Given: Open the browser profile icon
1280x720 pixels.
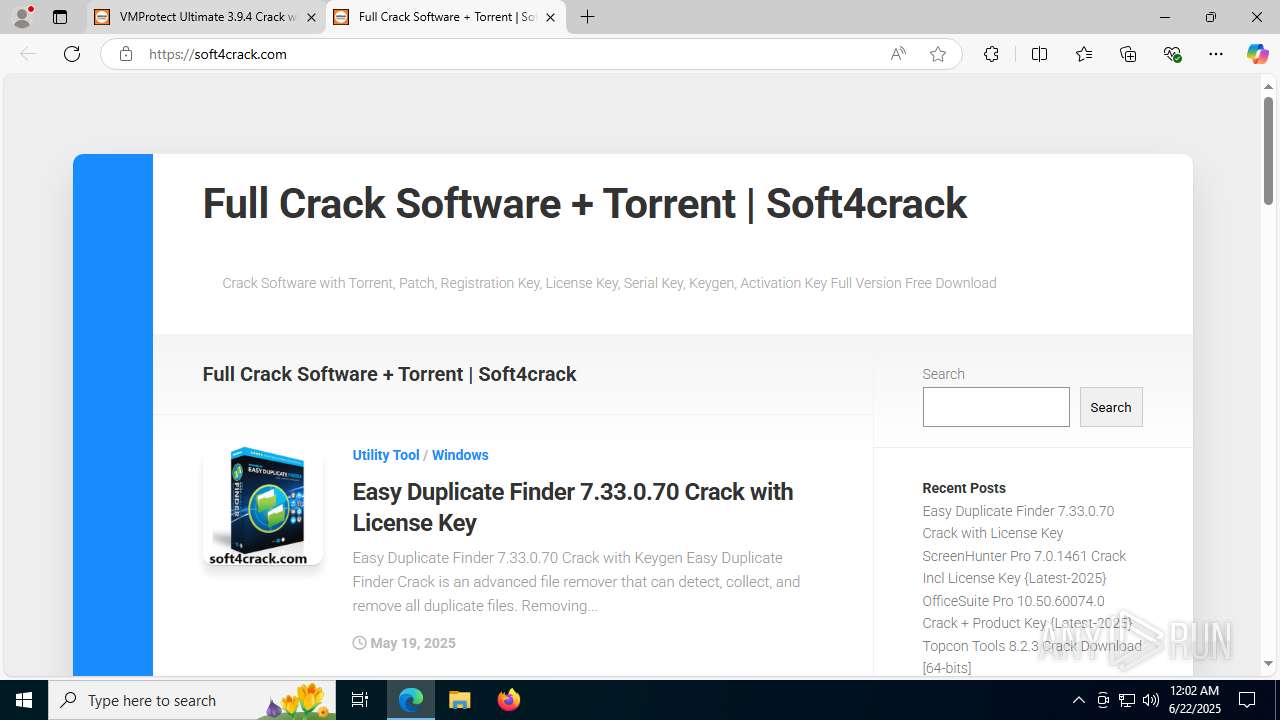Looking at the screenshot, I should pyautogui.click(x=22, y=17).
